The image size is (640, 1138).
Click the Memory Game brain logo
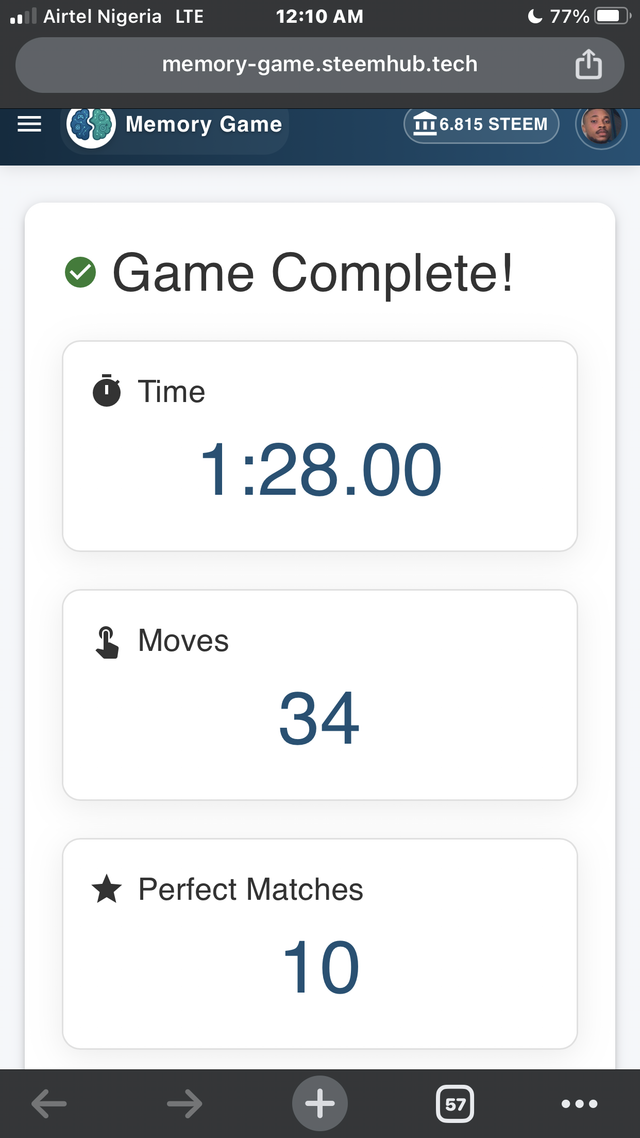90,125
